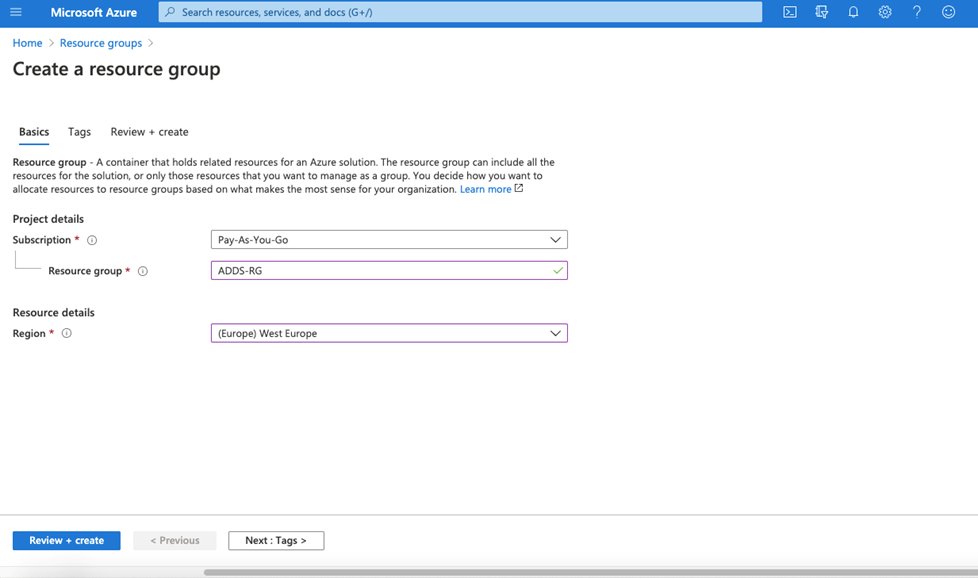Show info tooltip next to Region
Screen dimensions: 978x578
(x=67, y=333)
